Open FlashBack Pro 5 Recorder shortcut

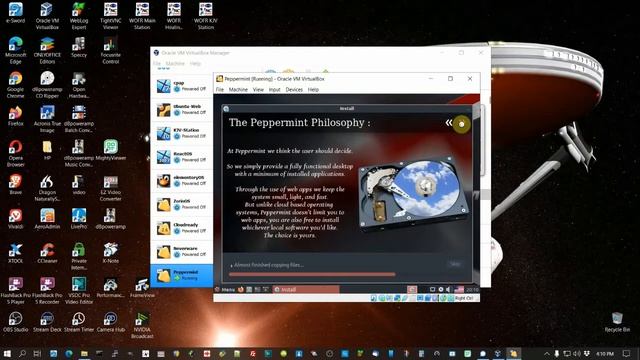click(x=47, y=290)
